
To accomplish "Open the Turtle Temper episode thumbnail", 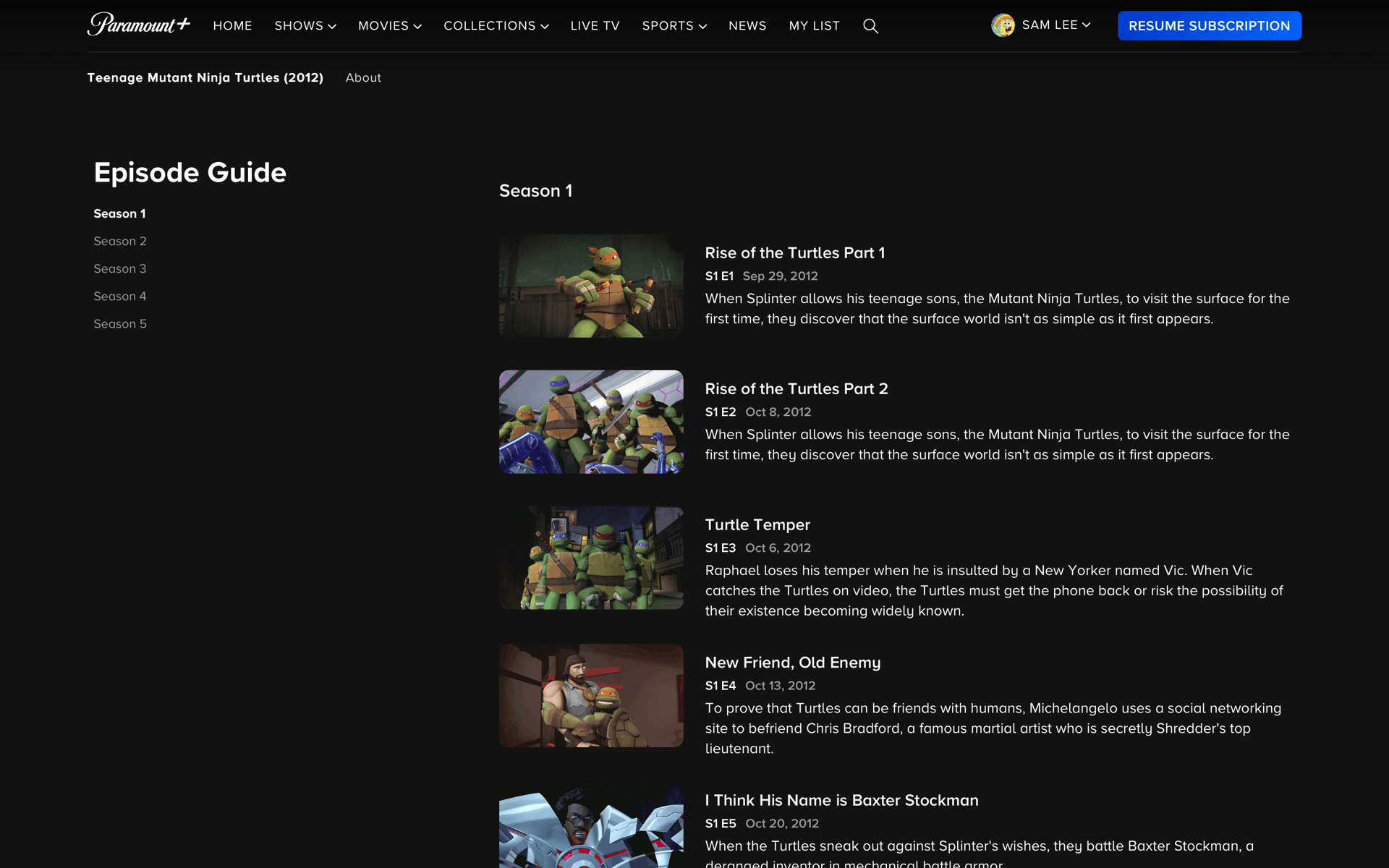I will [591, 558].
